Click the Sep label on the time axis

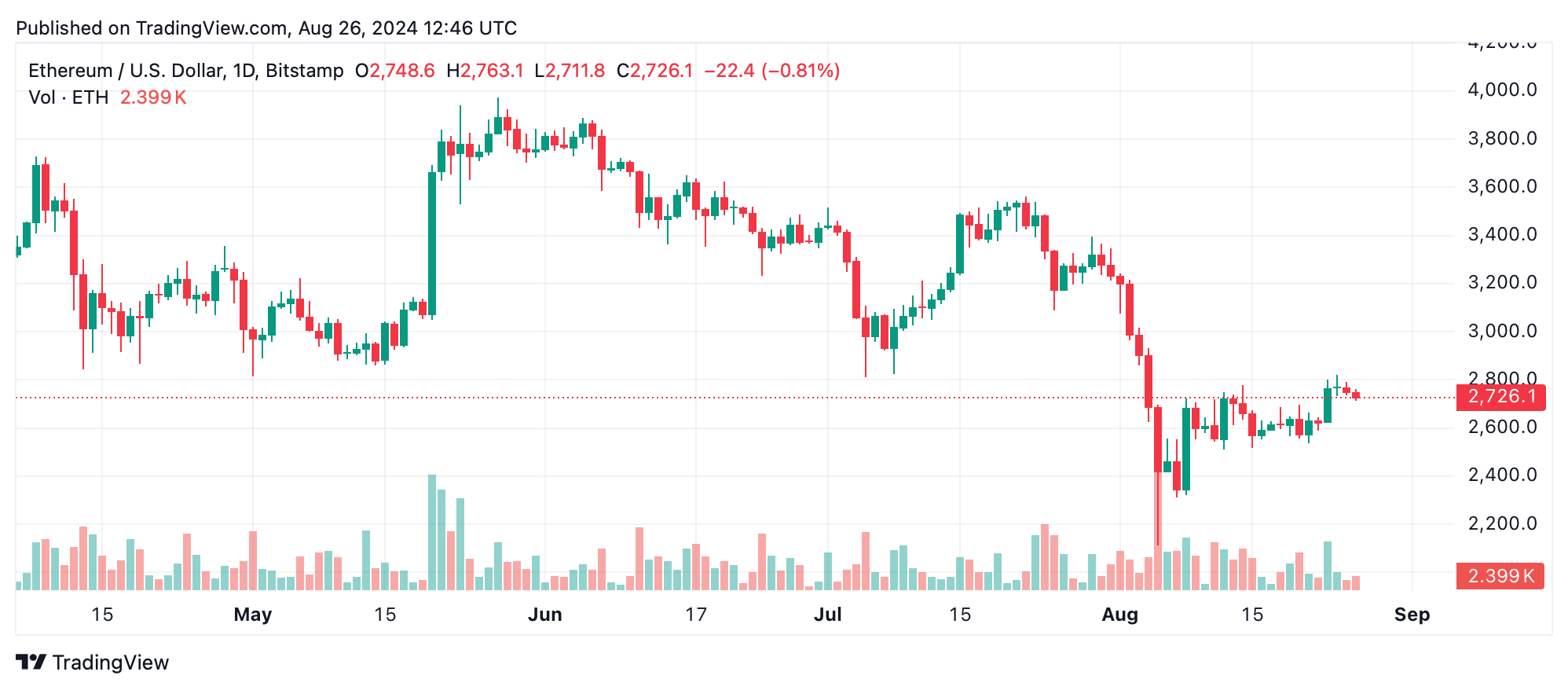point(1412,615)
